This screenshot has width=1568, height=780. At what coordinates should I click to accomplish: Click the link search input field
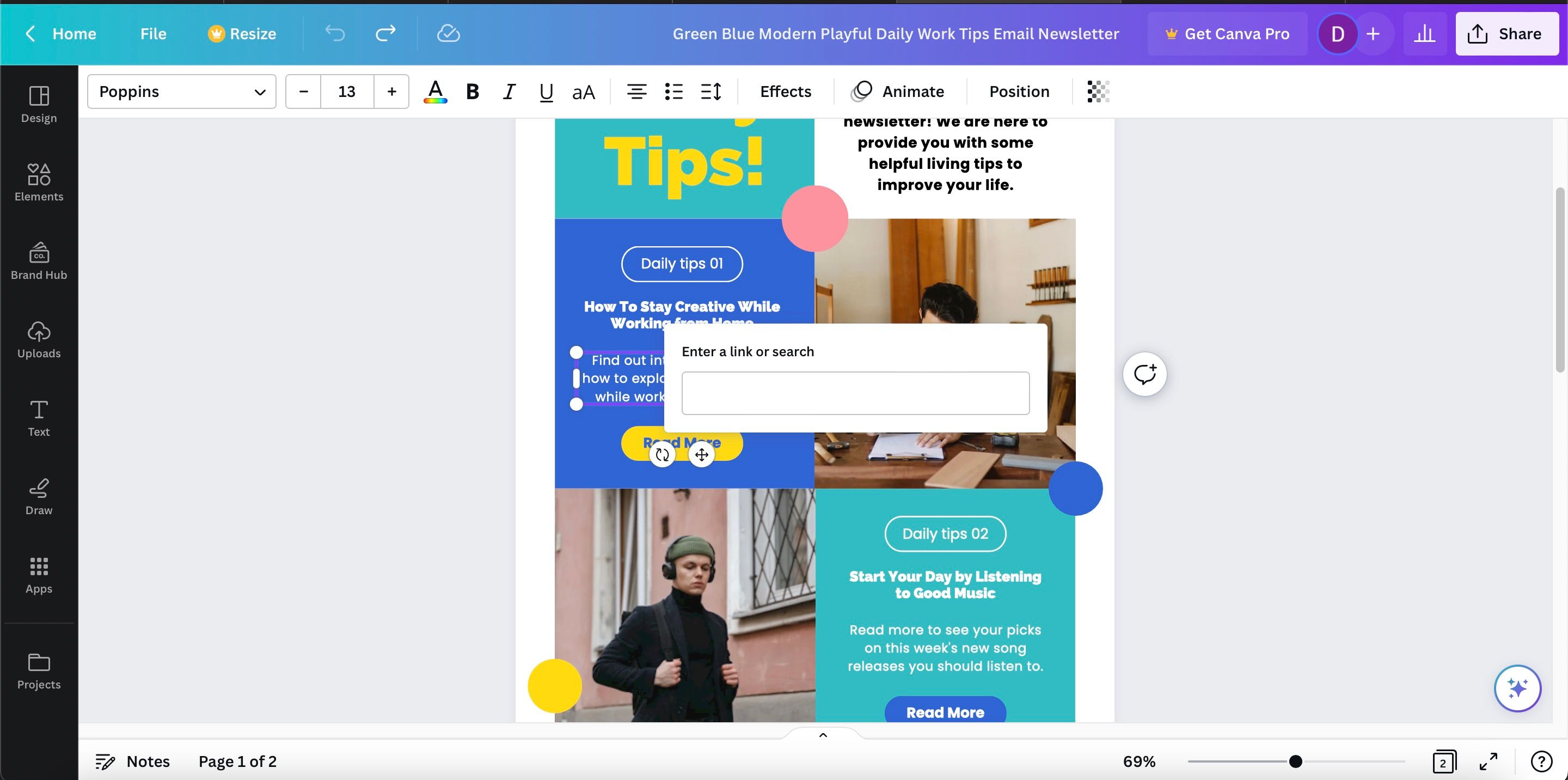click(x=855, y=392)
